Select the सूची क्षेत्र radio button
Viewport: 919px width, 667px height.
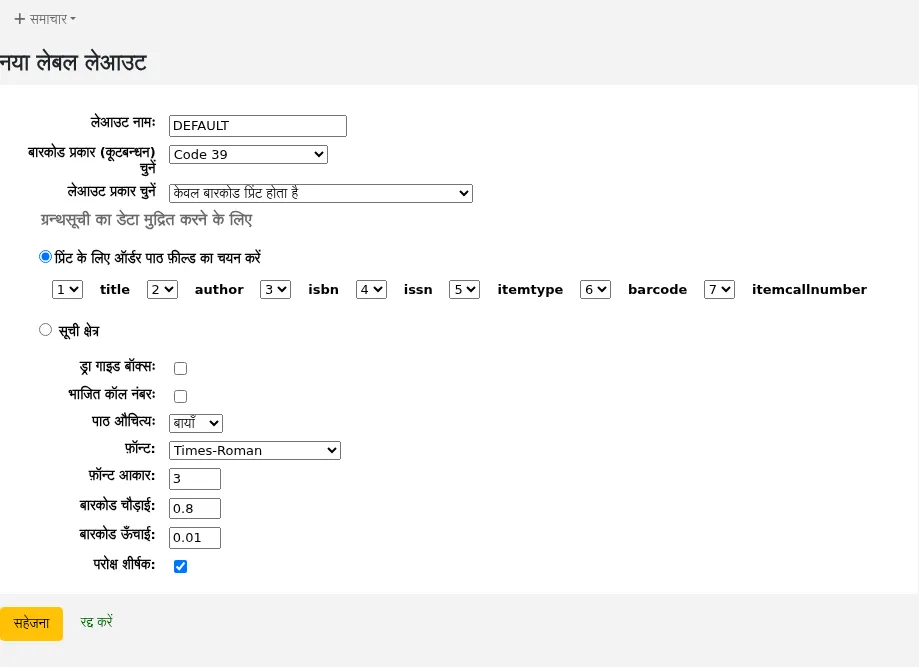point(45,329)
